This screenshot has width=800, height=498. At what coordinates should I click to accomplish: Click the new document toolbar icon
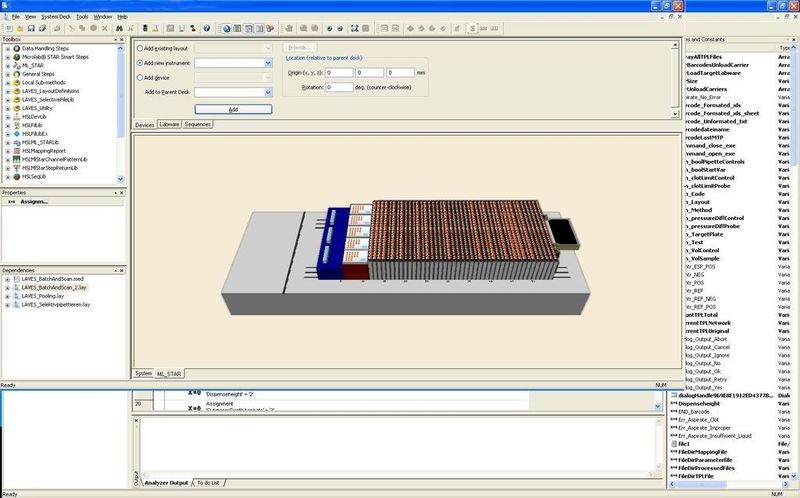(9, 29)
